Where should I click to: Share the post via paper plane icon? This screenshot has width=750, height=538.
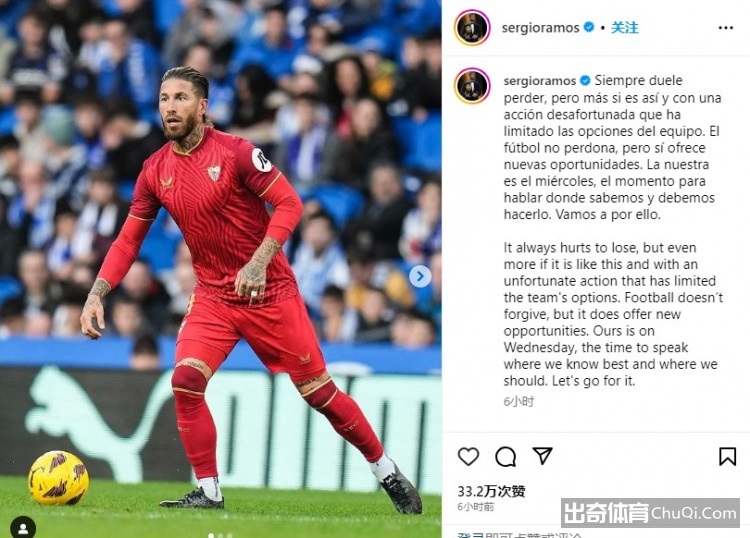click(x=542, y=456)
